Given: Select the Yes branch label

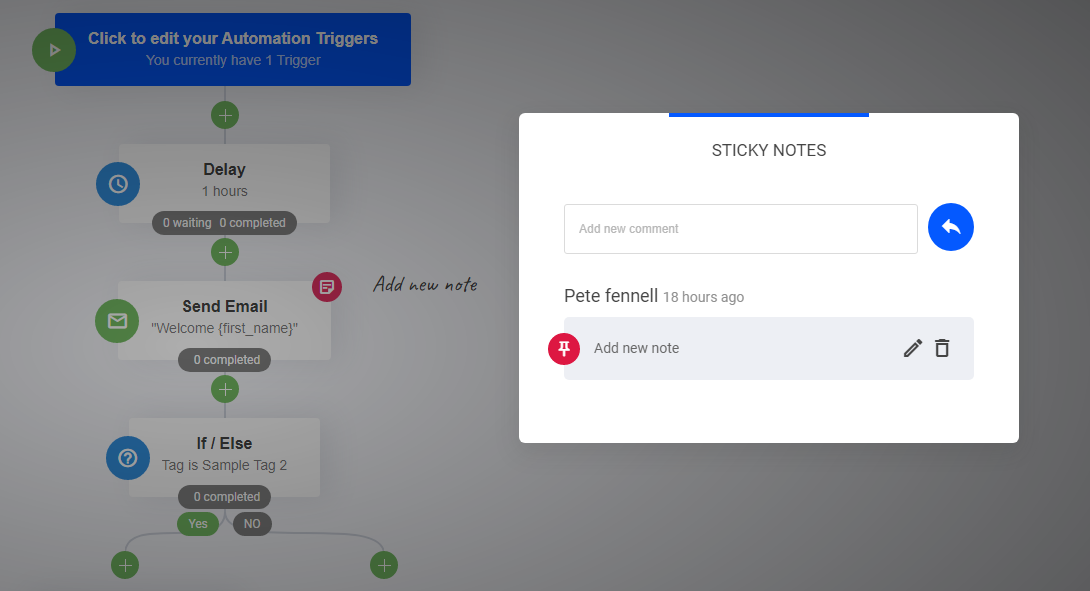Looking at the screenshot, I should click(198, 524).
